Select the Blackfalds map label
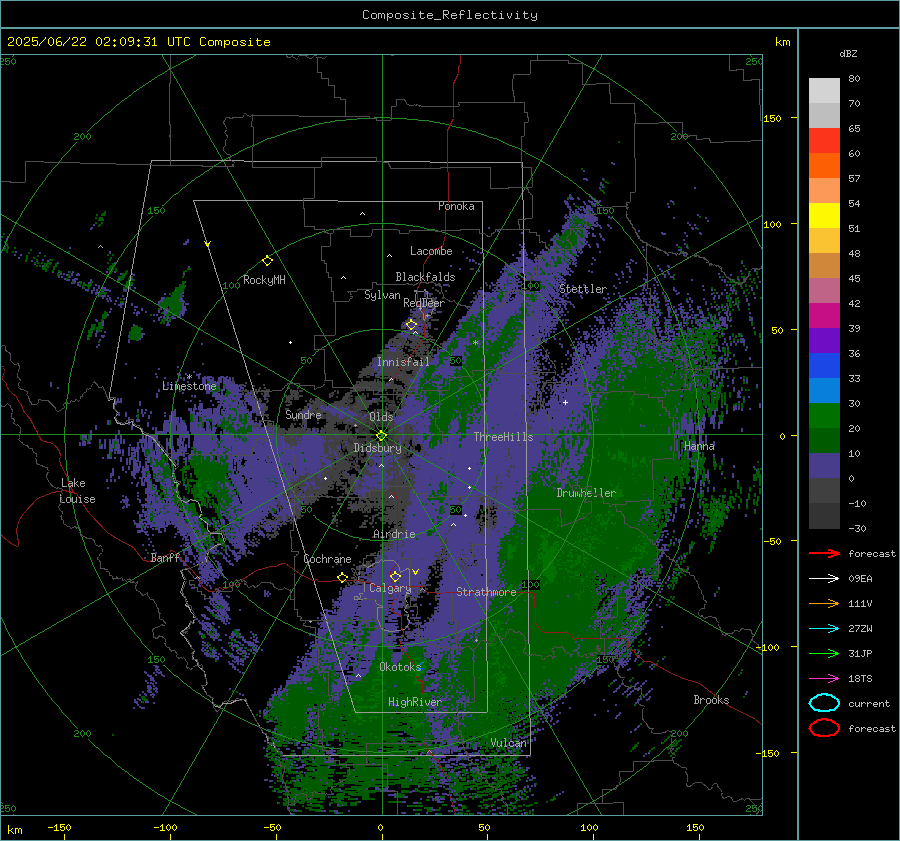Viewport: 900px width, 841px height. click(425, 277)
